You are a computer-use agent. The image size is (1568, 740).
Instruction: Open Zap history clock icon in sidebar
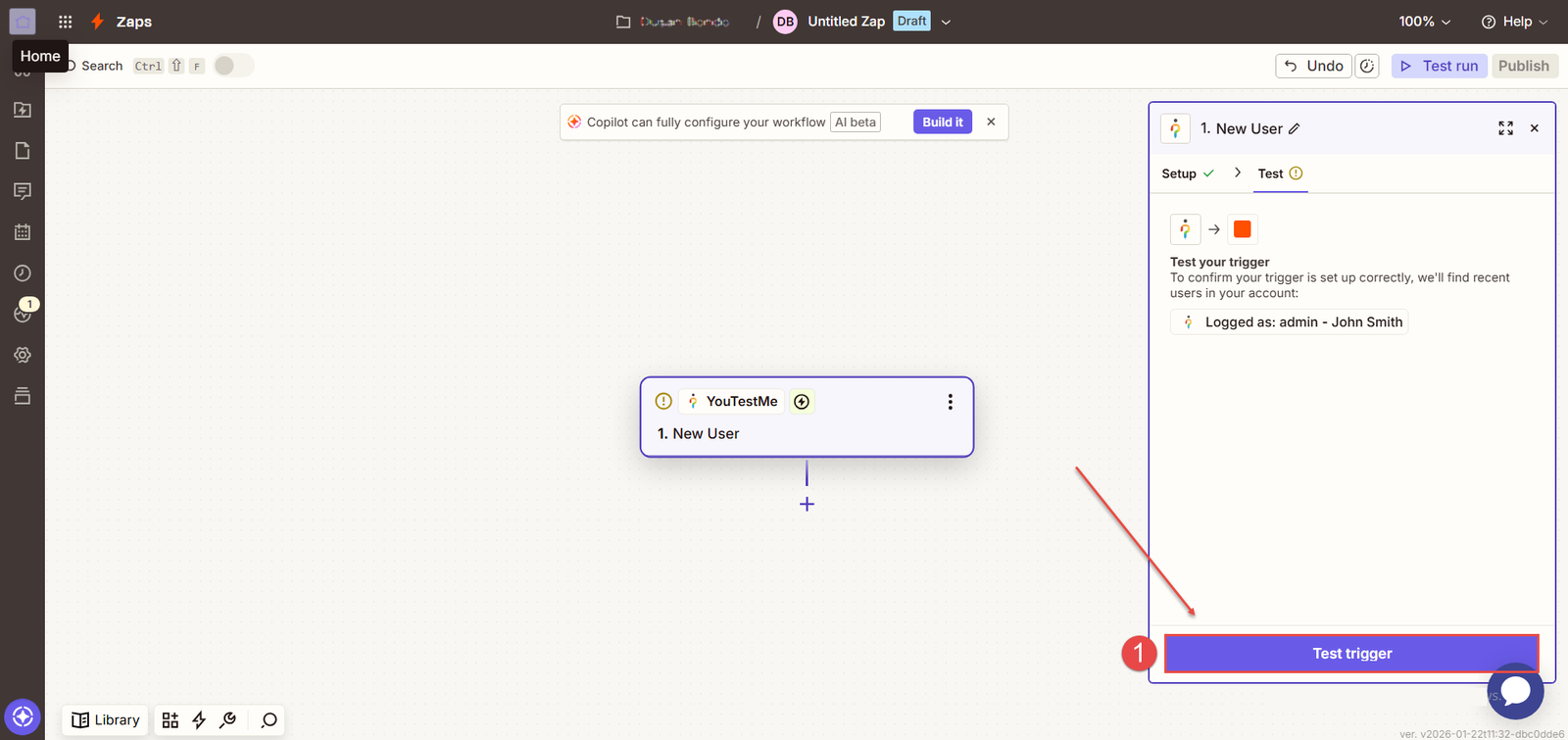(23, 273)
